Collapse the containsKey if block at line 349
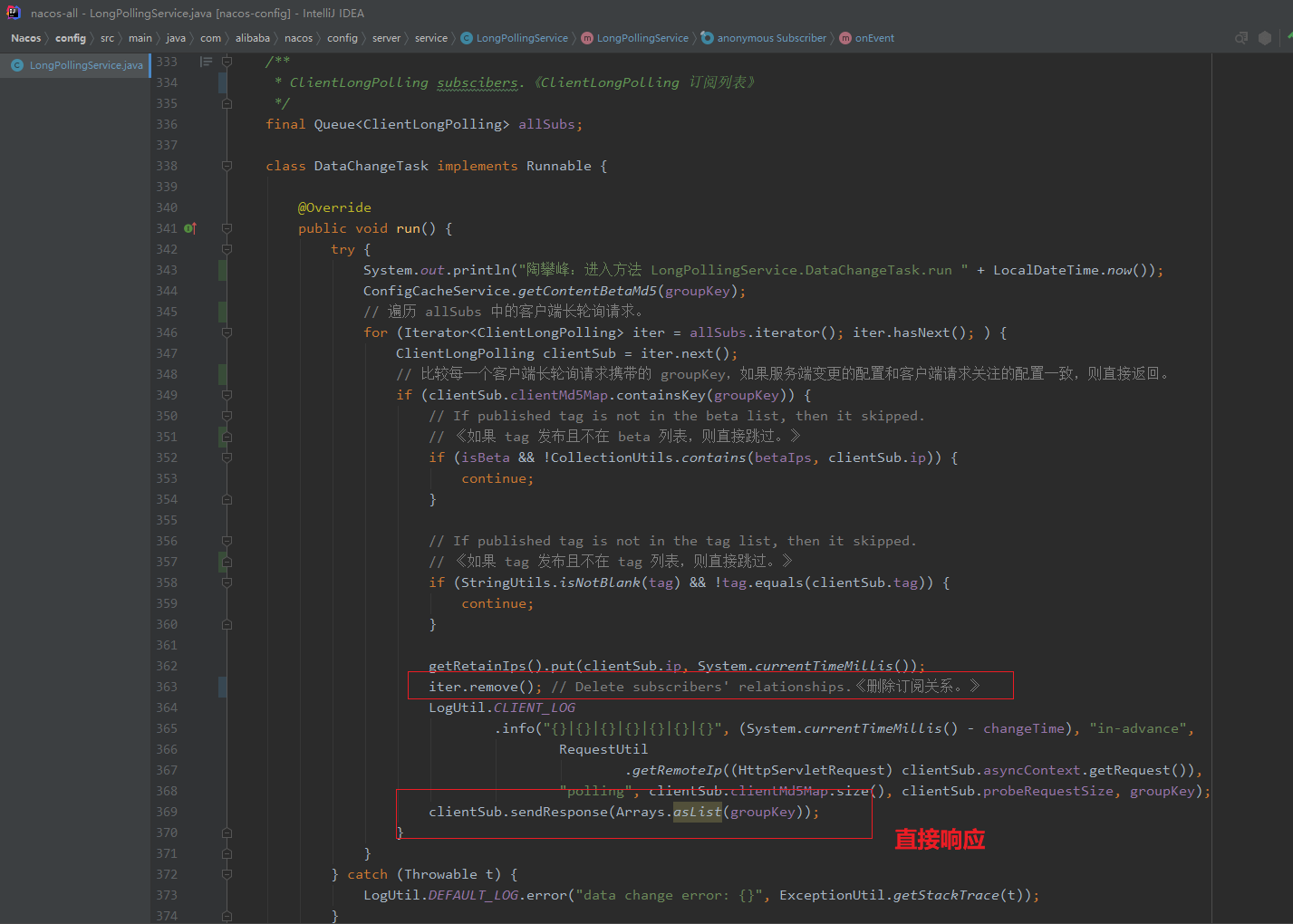1293x924 pixels. pyautogui.click(x=227, y=395)
